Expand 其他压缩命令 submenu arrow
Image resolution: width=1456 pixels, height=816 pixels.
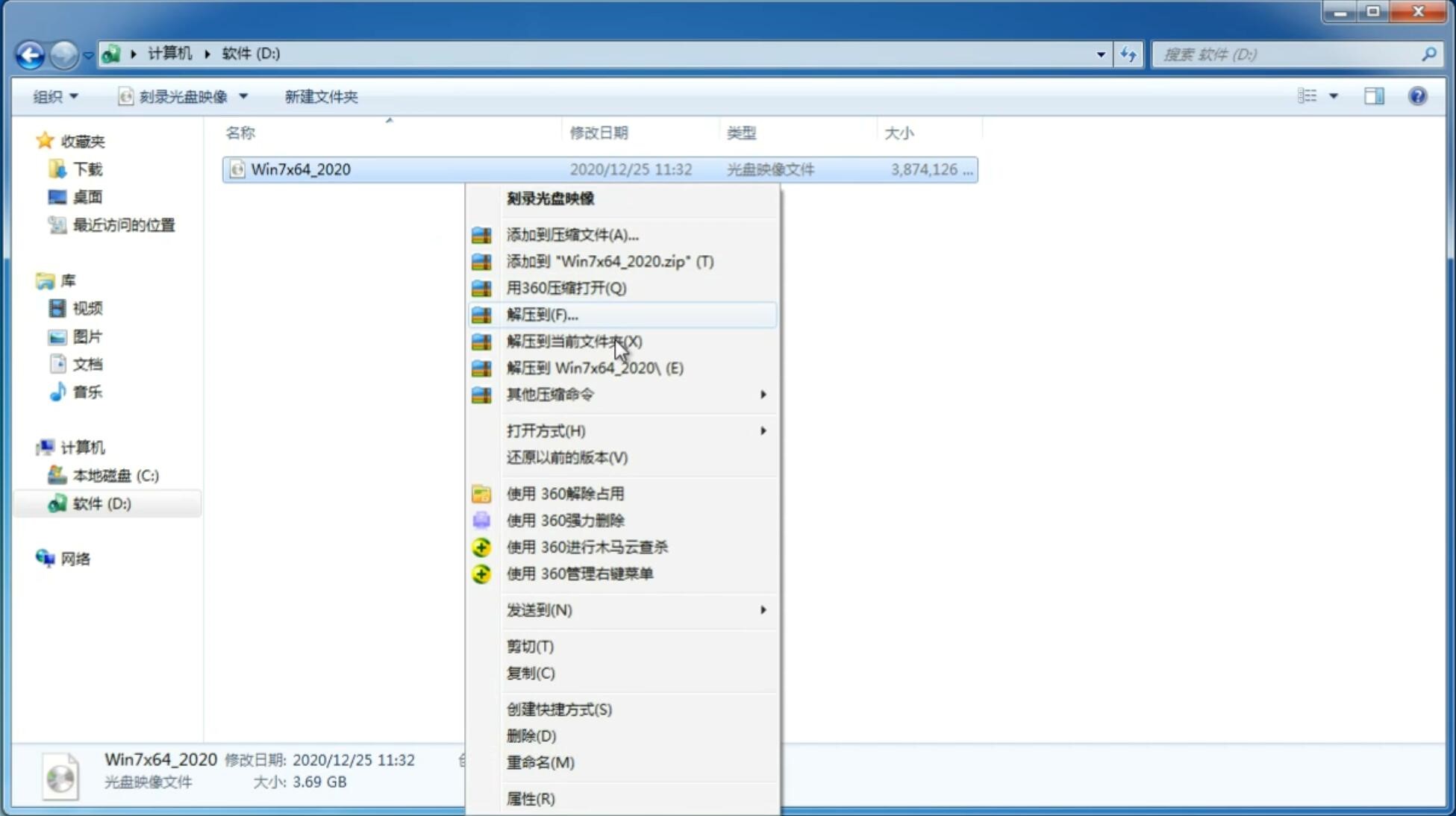(762, 394)
